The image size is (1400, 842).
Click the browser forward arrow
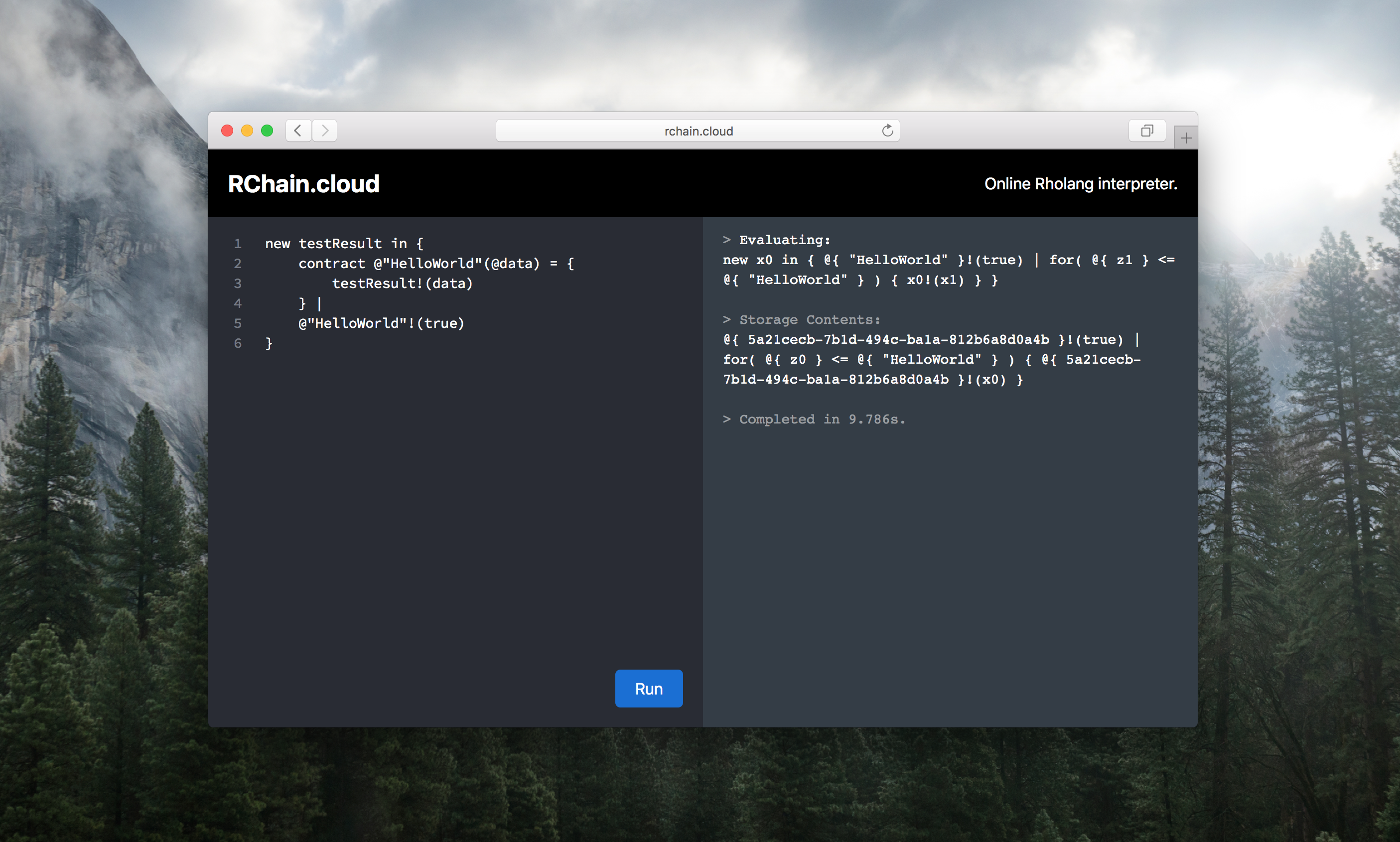(325, 131)
